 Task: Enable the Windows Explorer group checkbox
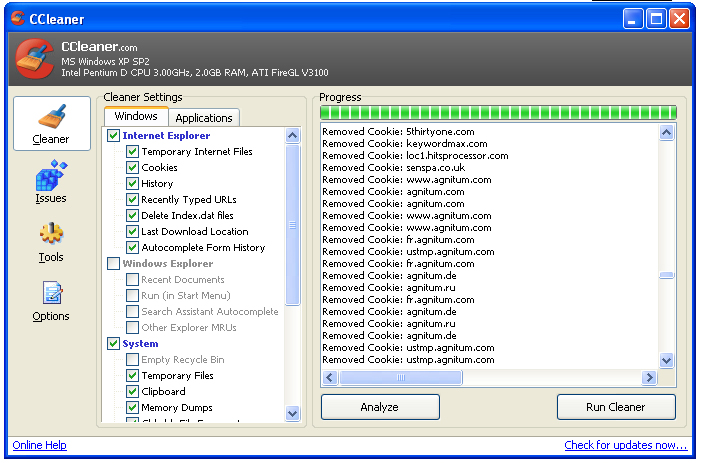113,263
